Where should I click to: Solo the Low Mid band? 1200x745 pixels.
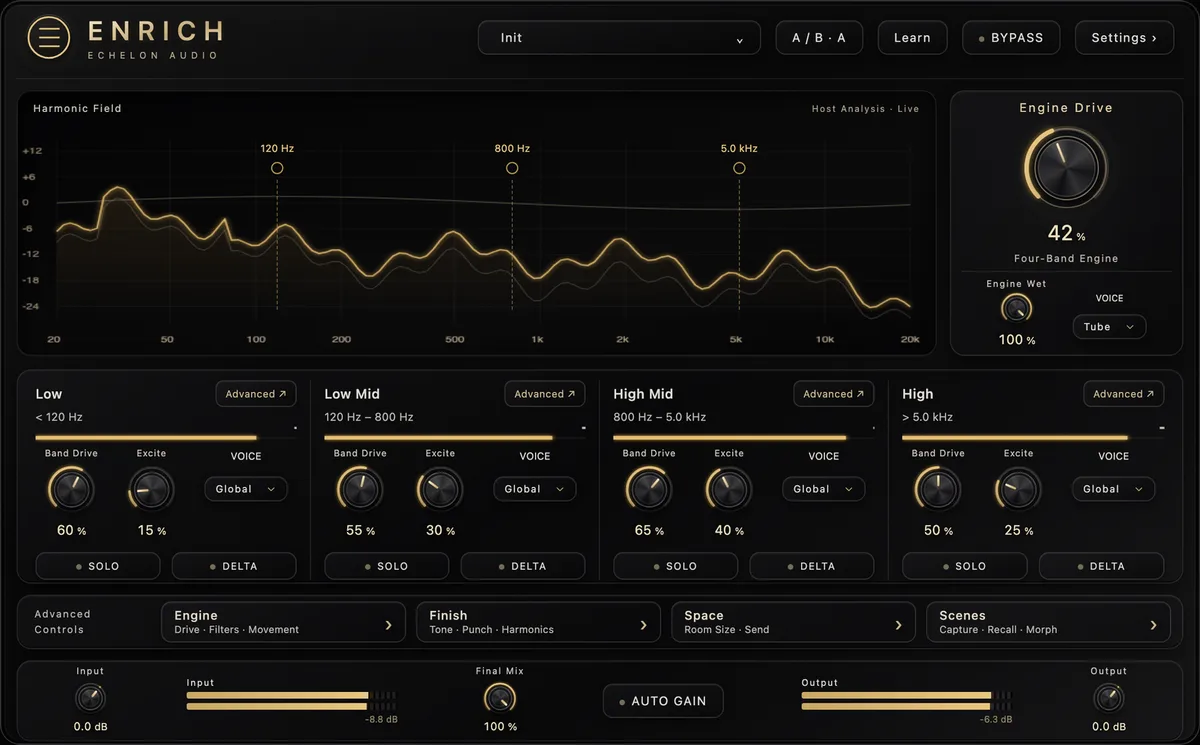tap(387, 566)
